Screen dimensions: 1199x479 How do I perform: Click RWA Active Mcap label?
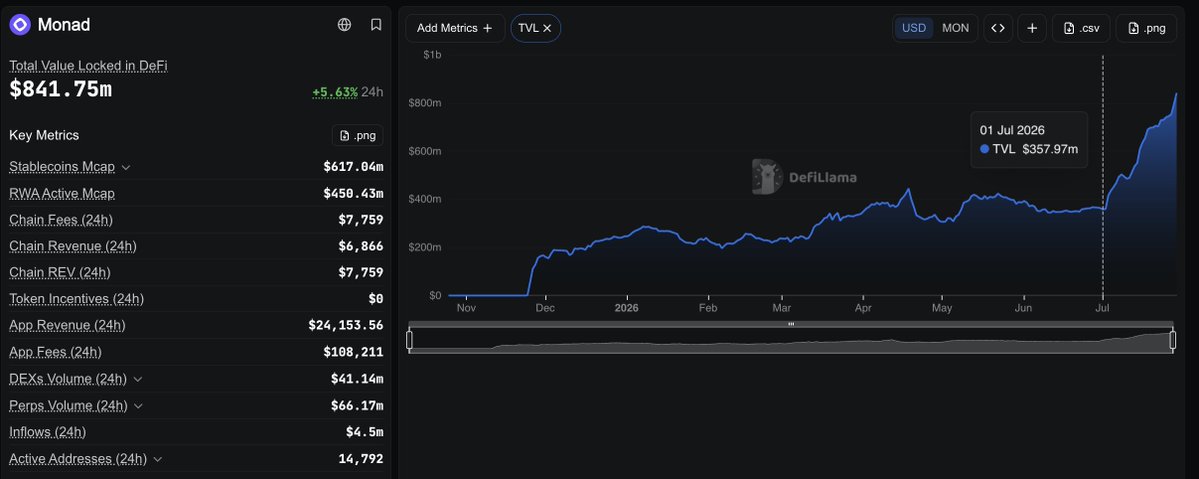tap(62, 194)
